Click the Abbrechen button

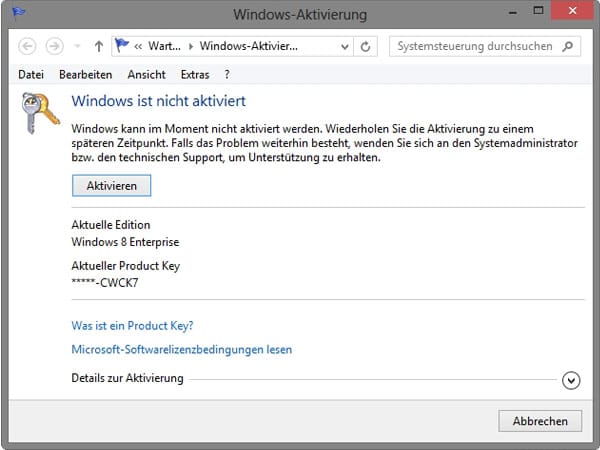tap(540, 421)
